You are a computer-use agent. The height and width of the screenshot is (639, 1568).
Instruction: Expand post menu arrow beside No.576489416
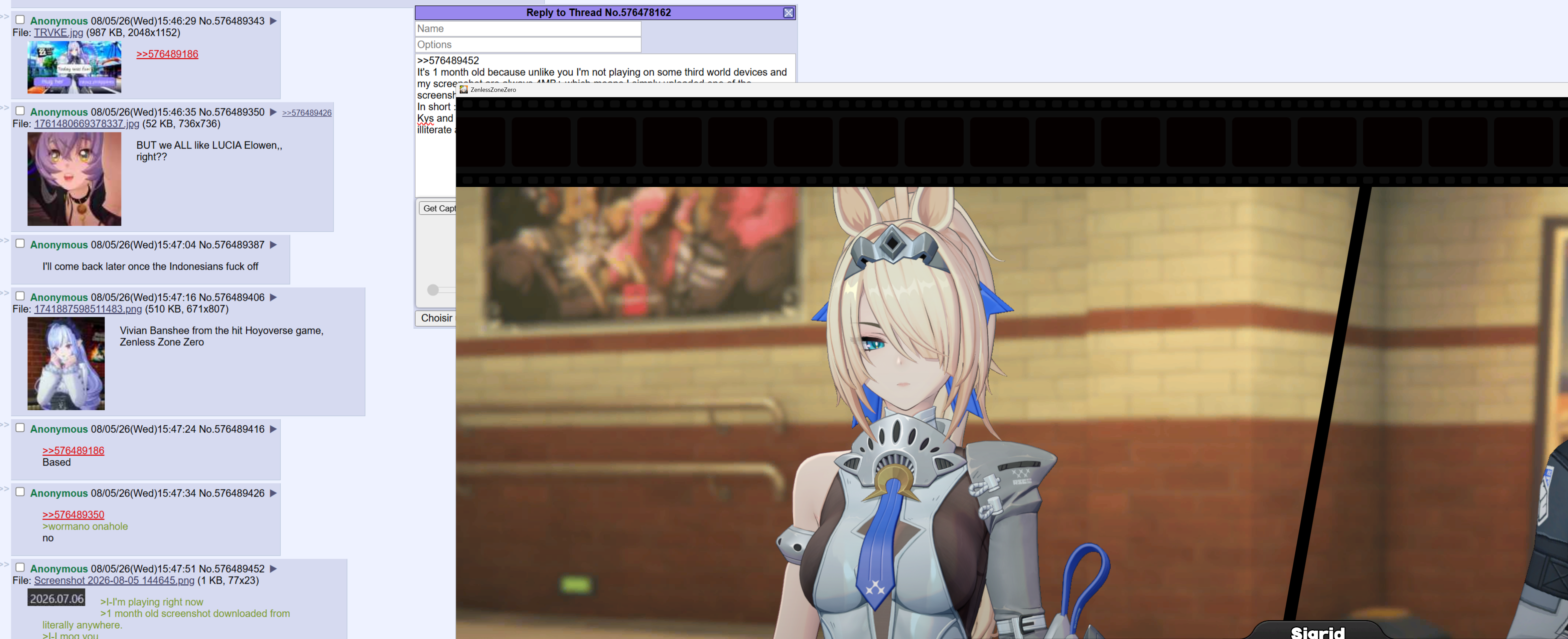point(273,429)
